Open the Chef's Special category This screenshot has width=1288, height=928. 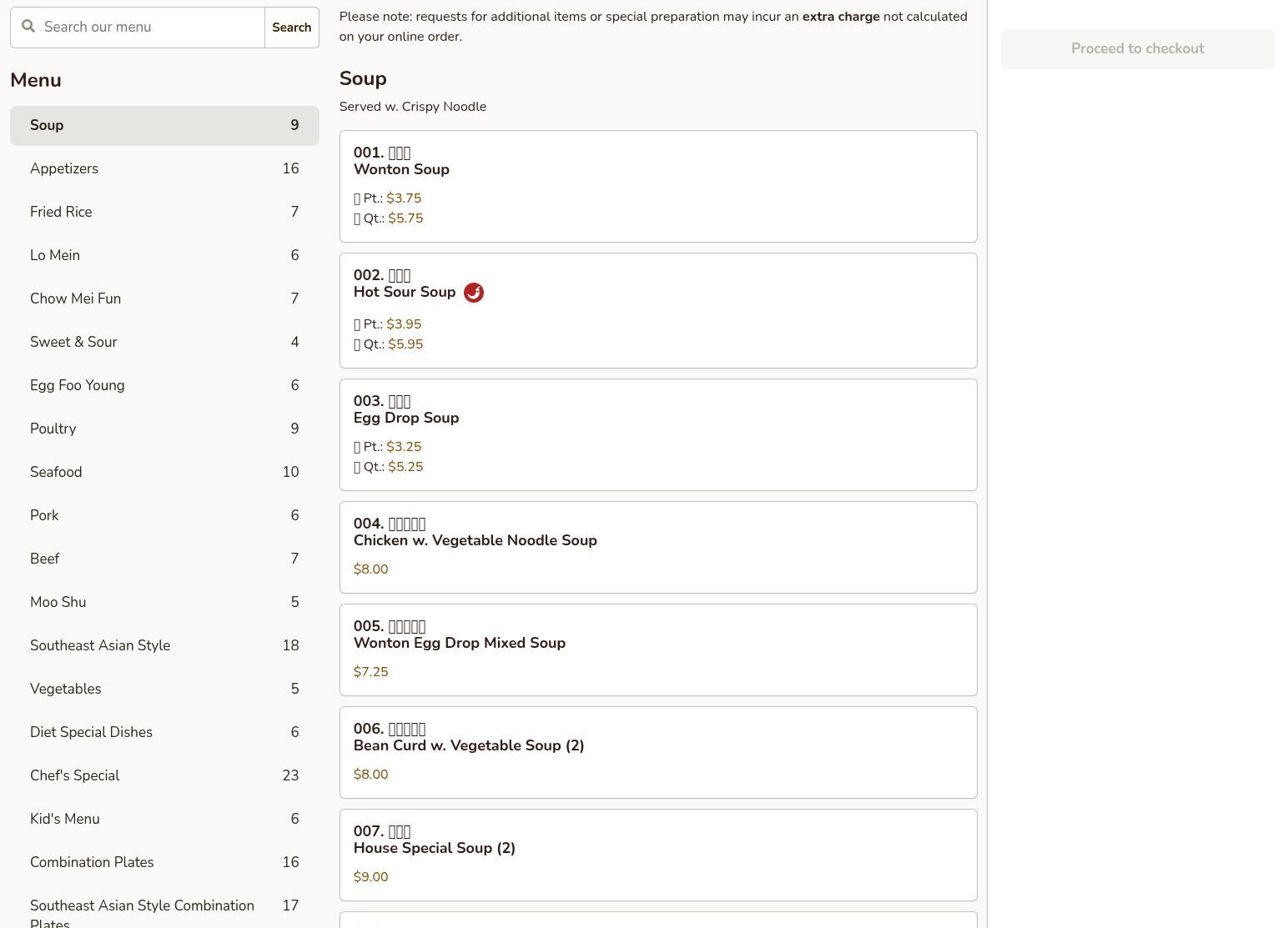164,776
